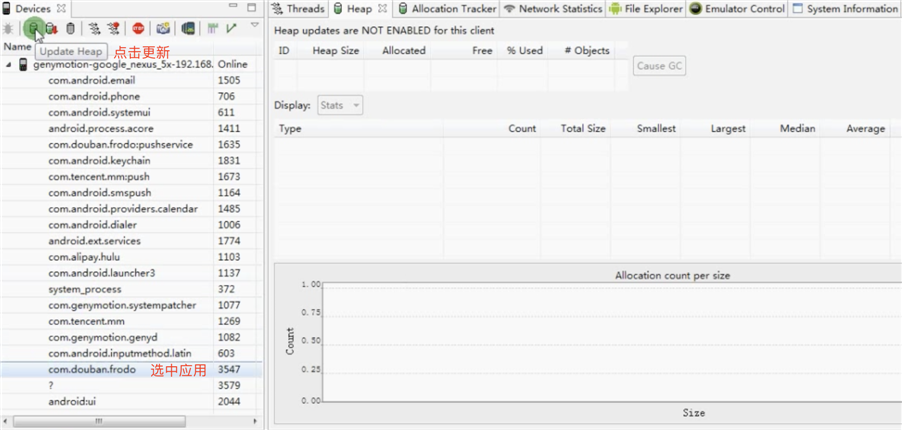Screen dimensions: 902x430
Task: Click the Dump HPROF file icon
Action: click(x=52, y=28)
